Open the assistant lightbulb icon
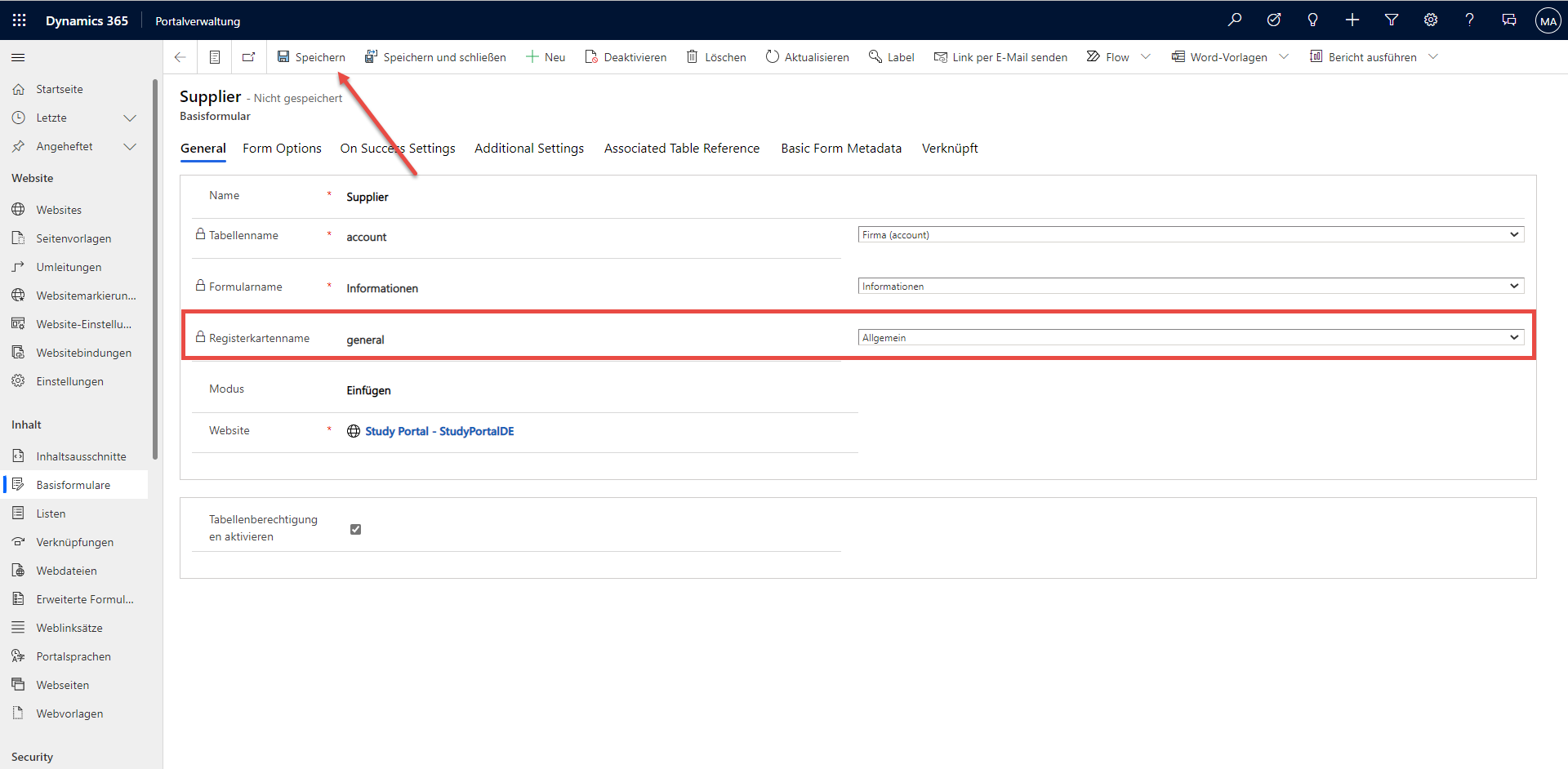Viewport: 1568px width, 769px height. 1313,20
